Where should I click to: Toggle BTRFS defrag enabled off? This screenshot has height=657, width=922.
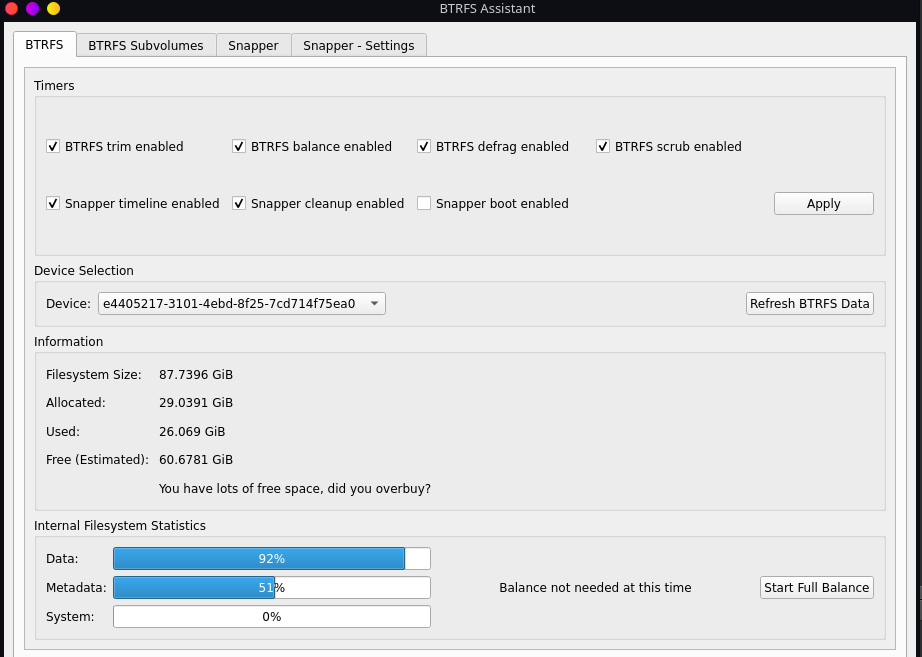pyautogui.click(x=424, y=146)
